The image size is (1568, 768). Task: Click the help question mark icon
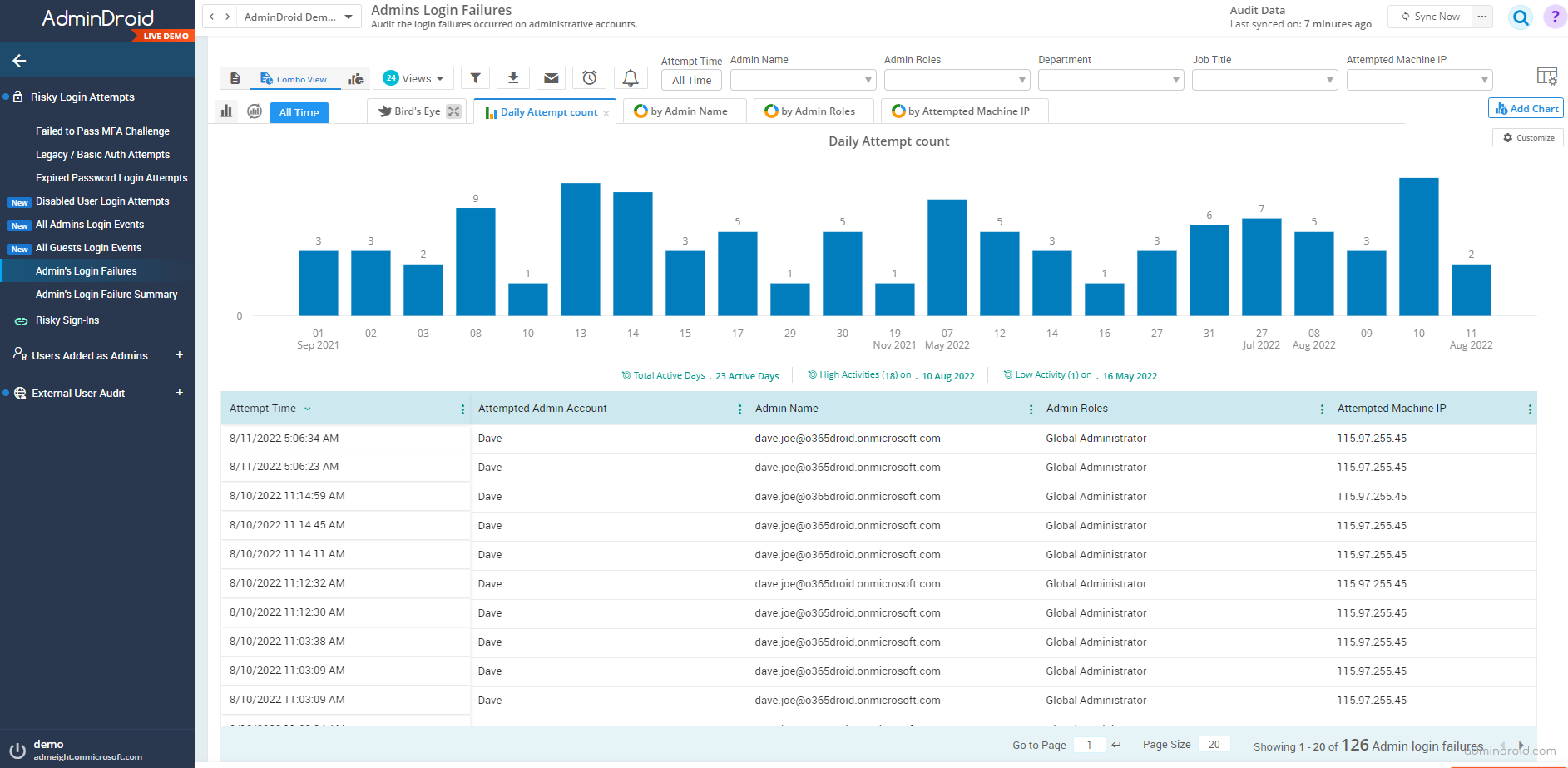click(1555, 17)
